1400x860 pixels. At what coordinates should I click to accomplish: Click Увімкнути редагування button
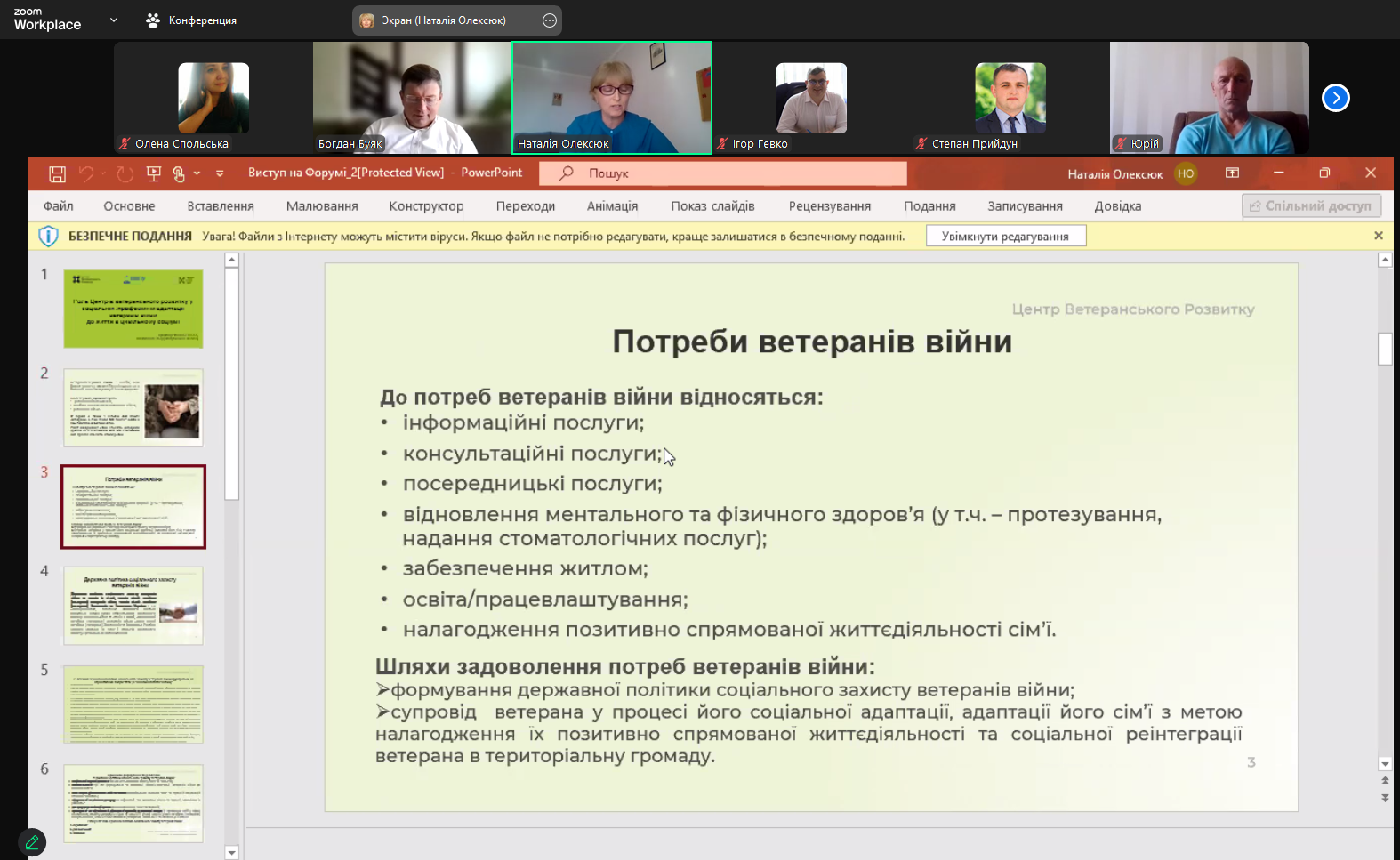click(x=1005, y=236)
